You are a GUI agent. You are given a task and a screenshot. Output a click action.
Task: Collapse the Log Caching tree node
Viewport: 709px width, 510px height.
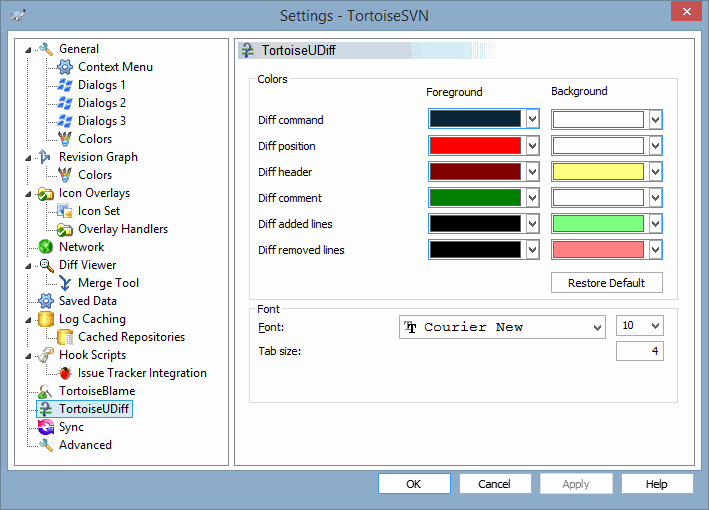28,320
